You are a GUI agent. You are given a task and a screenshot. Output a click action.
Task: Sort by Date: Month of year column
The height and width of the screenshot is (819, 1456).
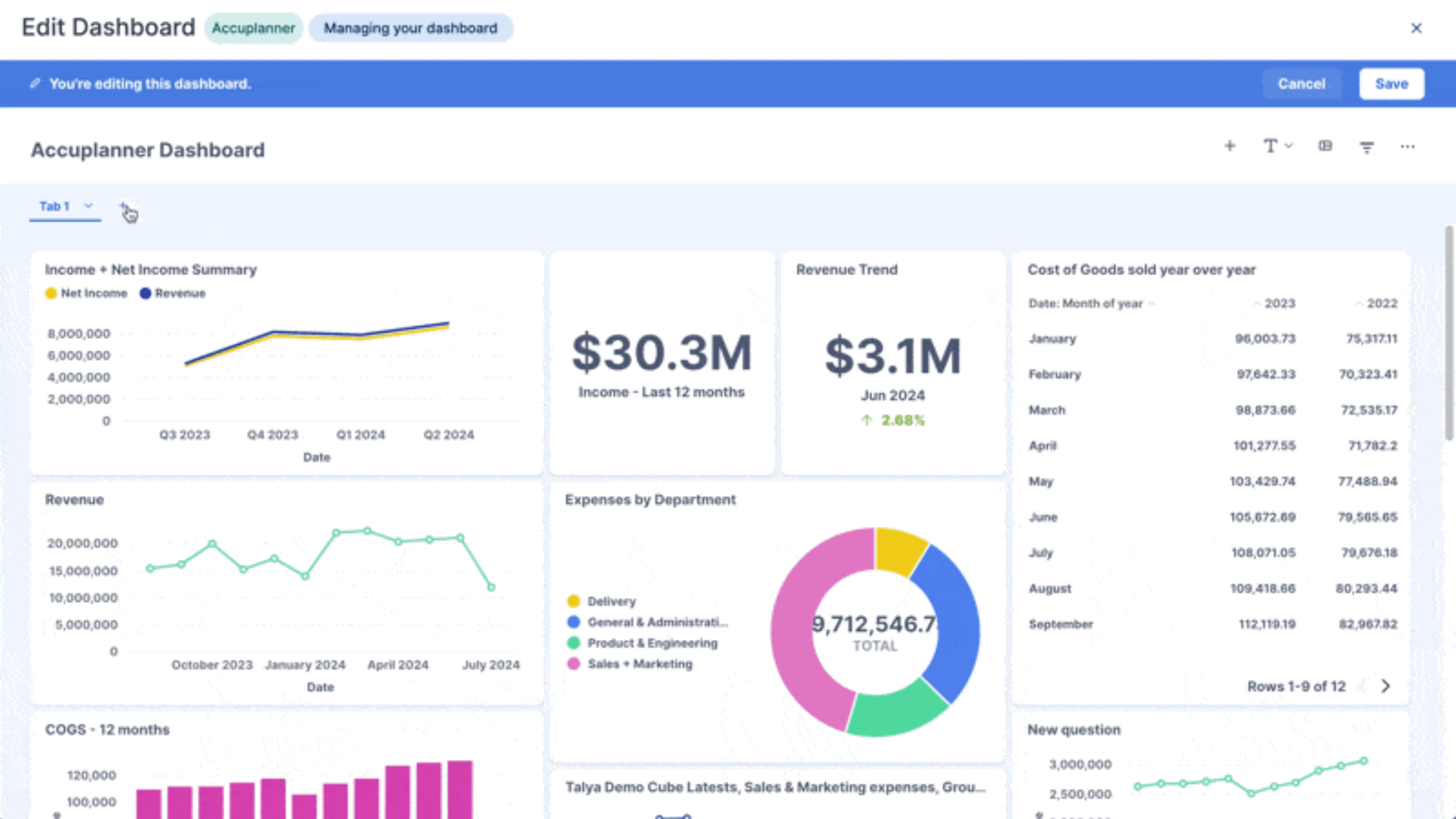1085,303
